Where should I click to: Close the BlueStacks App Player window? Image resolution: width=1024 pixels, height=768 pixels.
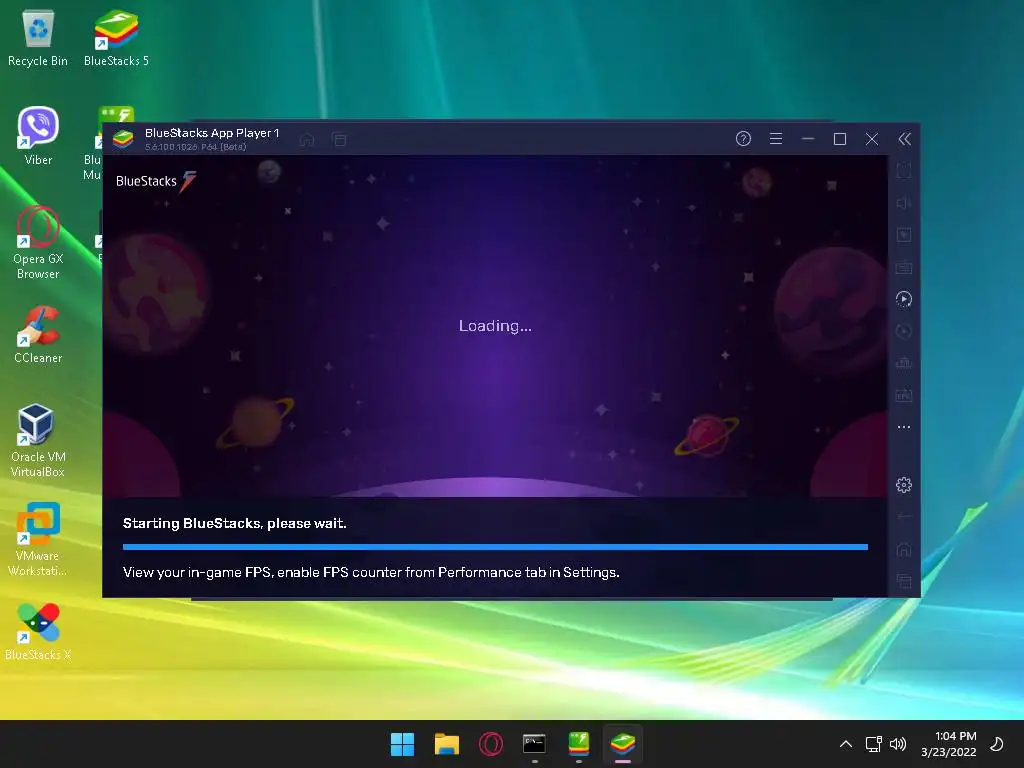[x=872, y=138]
